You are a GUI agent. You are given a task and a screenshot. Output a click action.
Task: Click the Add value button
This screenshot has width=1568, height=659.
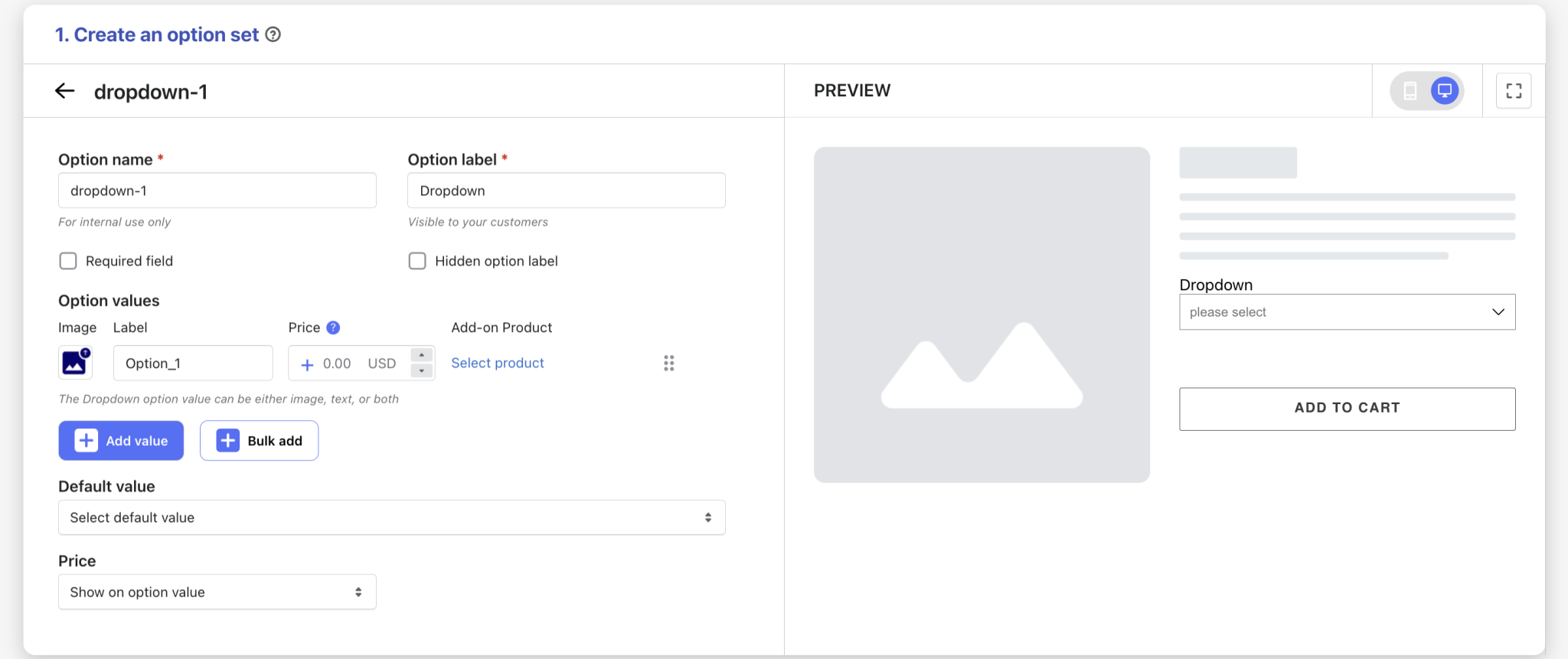pos(121,441)
